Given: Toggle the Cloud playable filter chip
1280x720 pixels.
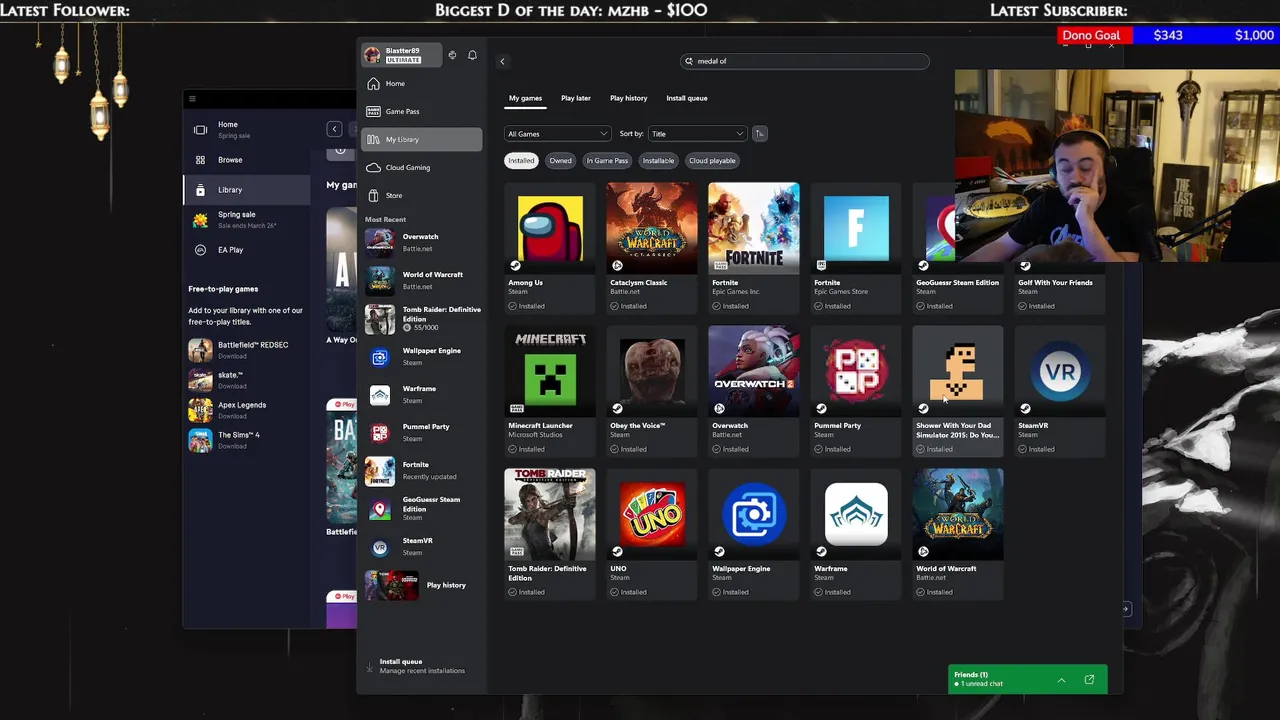Looking at the screenshot, I should pyautogui.click(x=712, y=161).
